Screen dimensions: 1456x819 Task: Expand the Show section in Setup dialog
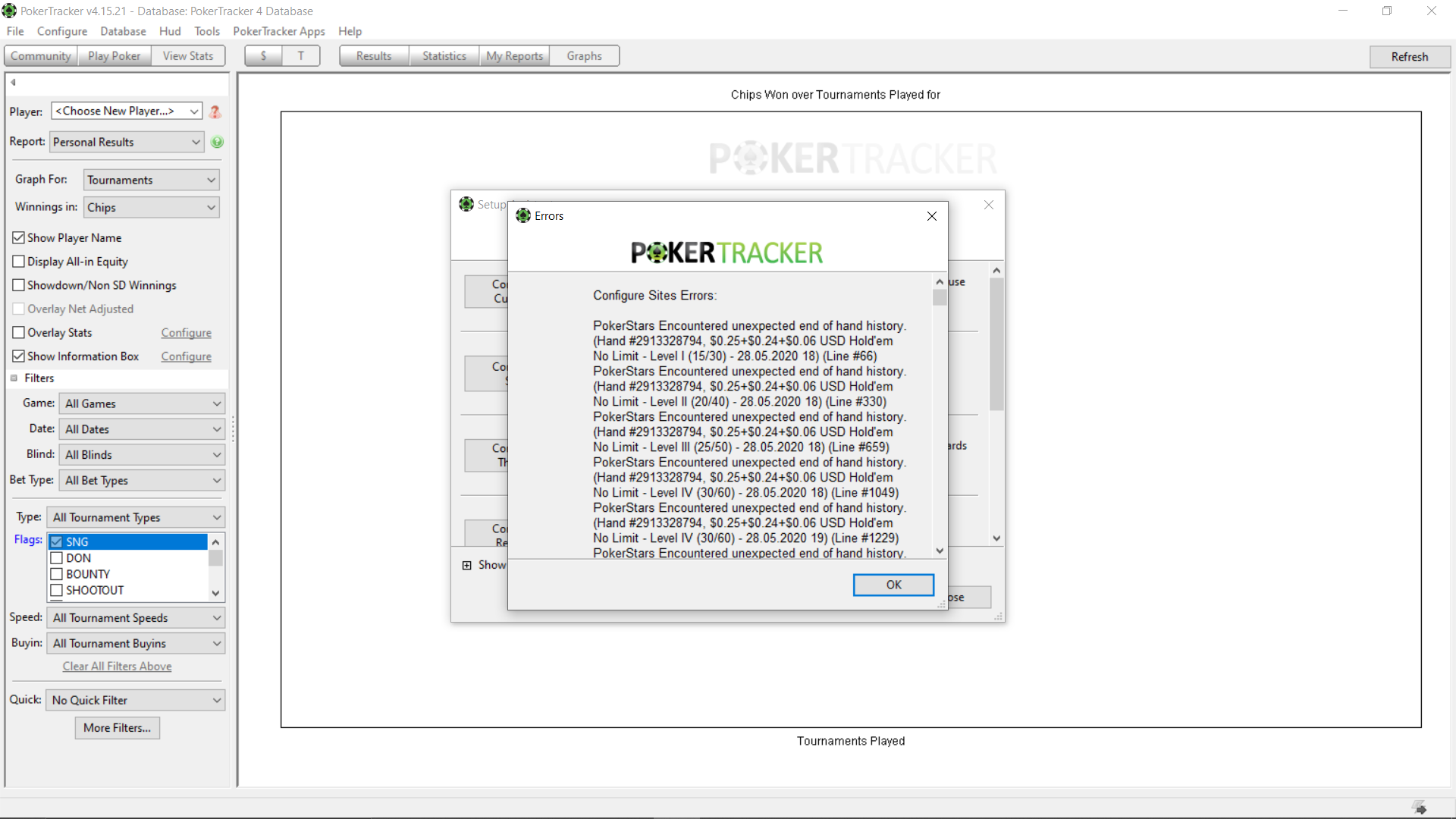pyautogui.click(x=467, y=566)
